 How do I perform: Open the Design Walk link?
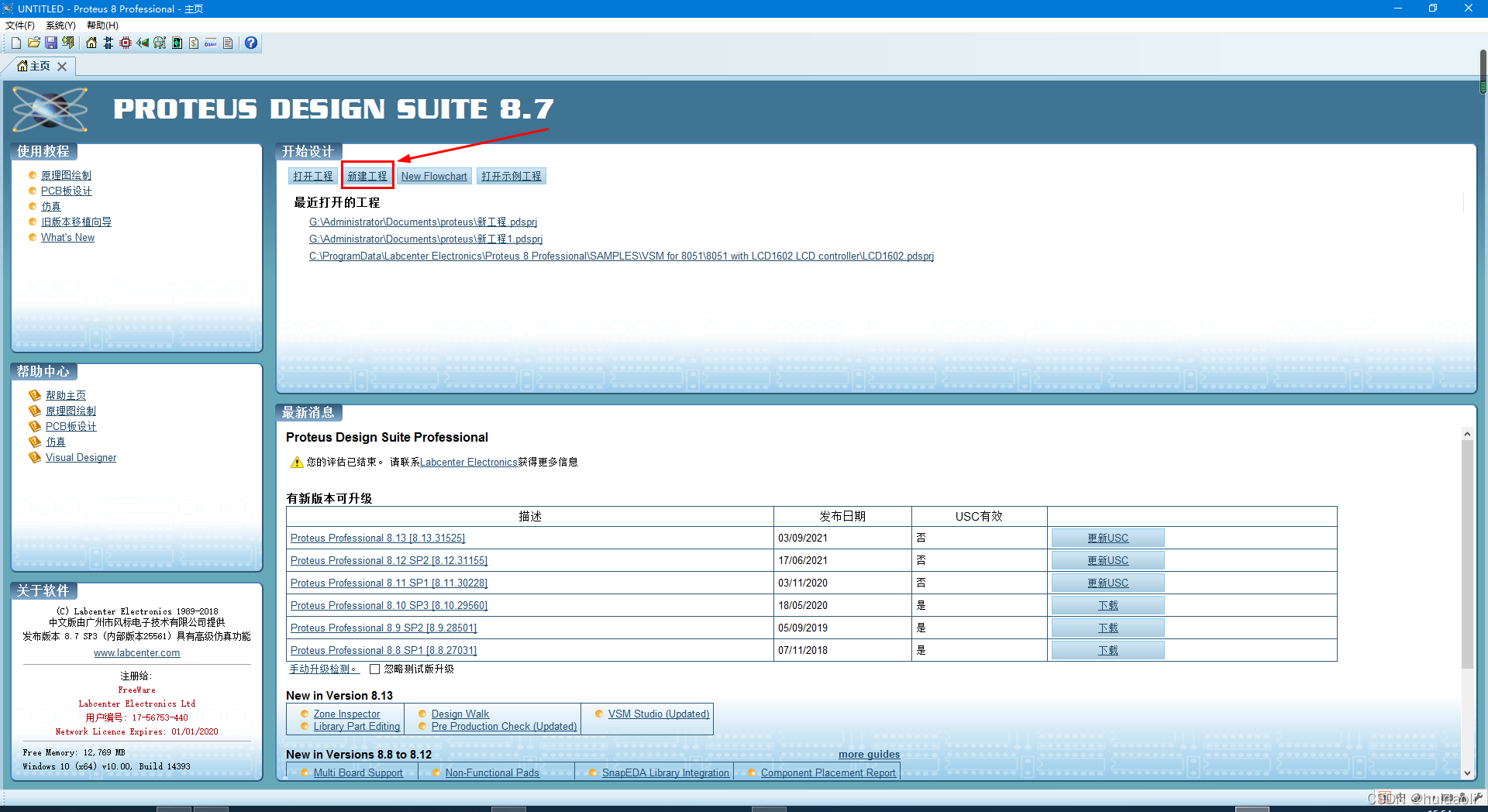pos(460,714)
